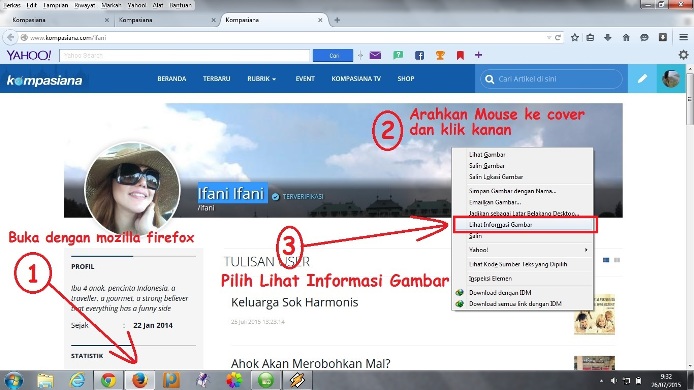
Task: Open File Explorer from taskbar
Action: pos(45,380)
